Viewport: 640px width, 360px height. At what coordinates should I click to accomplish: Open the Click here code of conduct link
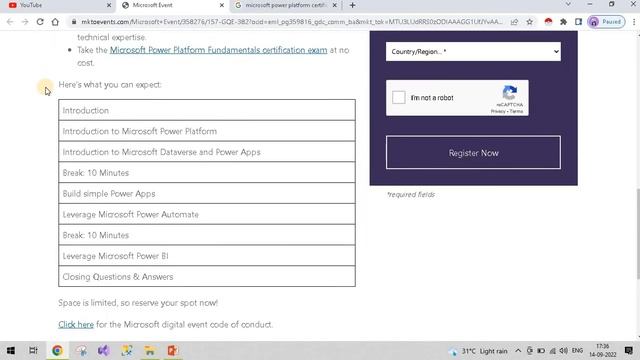click(76, 324)
